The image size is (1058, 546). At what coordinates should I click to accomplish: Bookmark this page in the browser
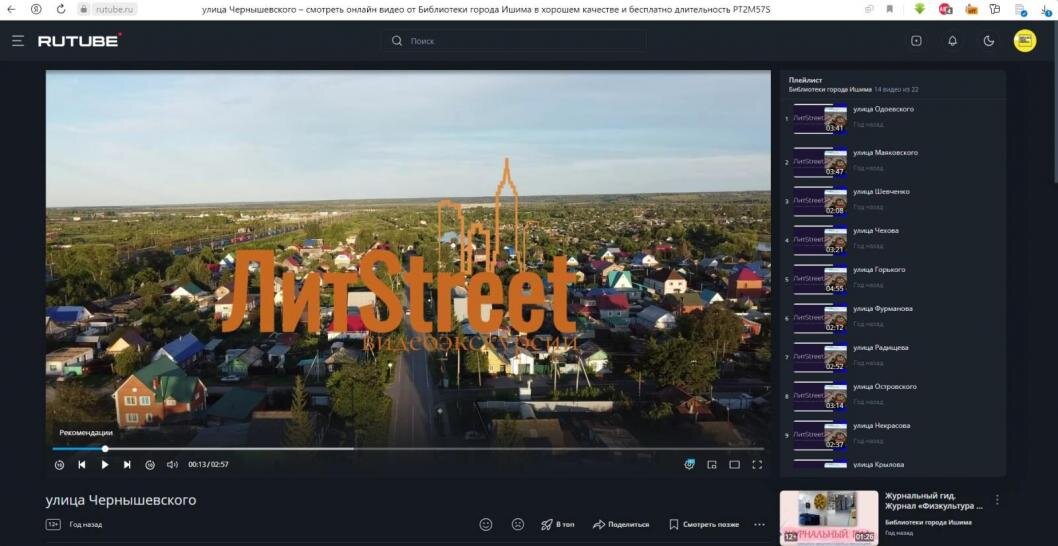pos(890,9)
